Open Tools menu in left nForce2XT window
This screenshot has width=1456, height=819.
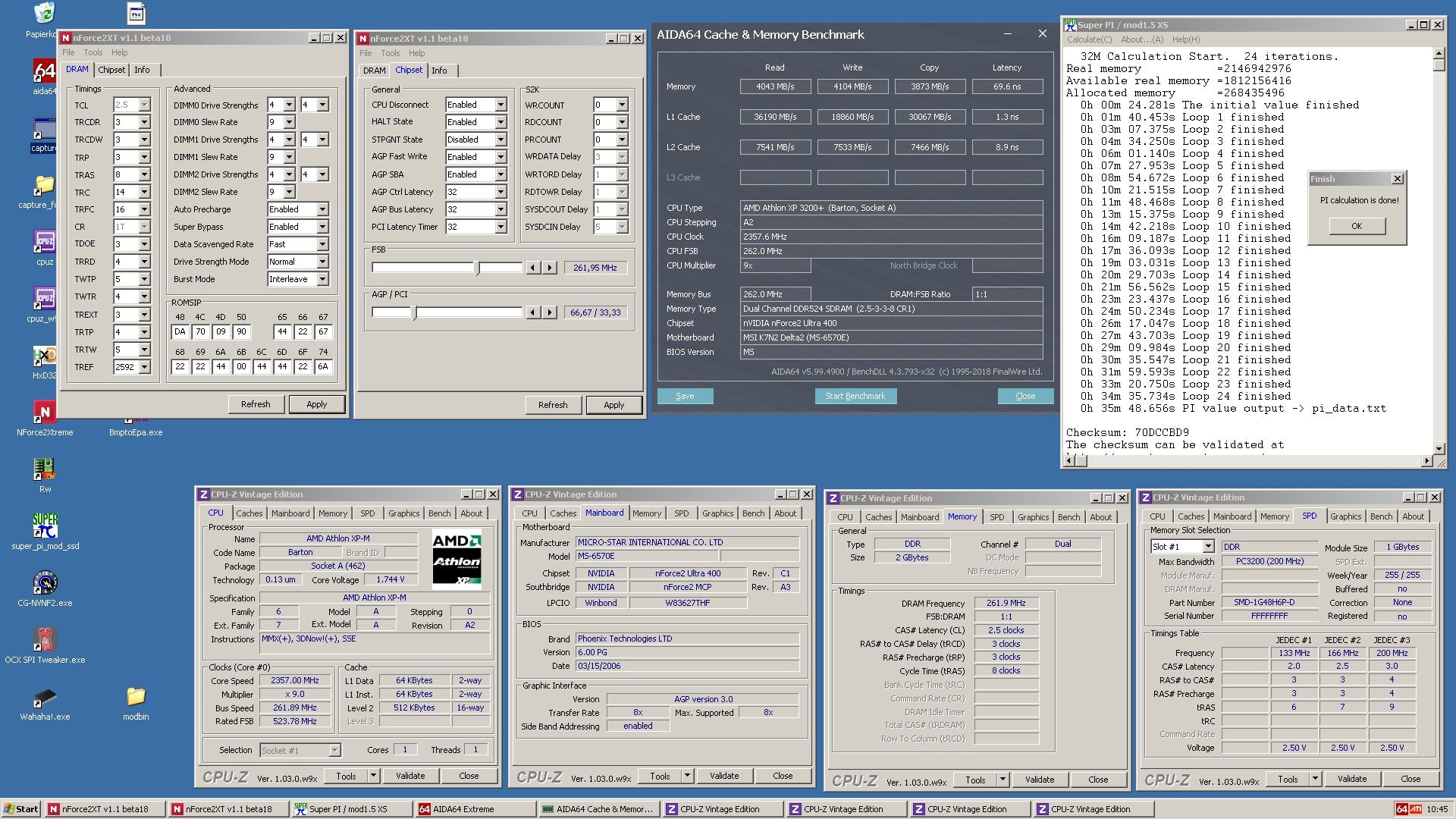pyautogui.click(x=93, y=52)
